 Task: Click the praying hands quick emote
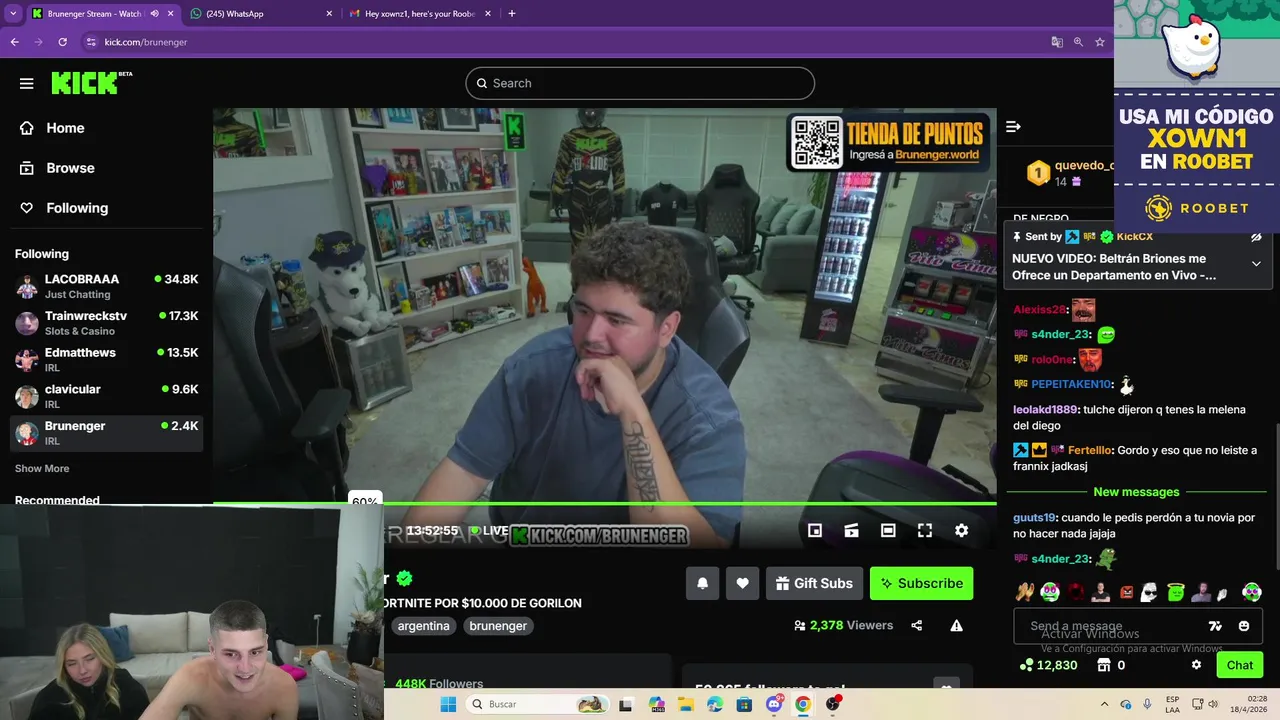pyautogui.click(x=1025, y=592)
